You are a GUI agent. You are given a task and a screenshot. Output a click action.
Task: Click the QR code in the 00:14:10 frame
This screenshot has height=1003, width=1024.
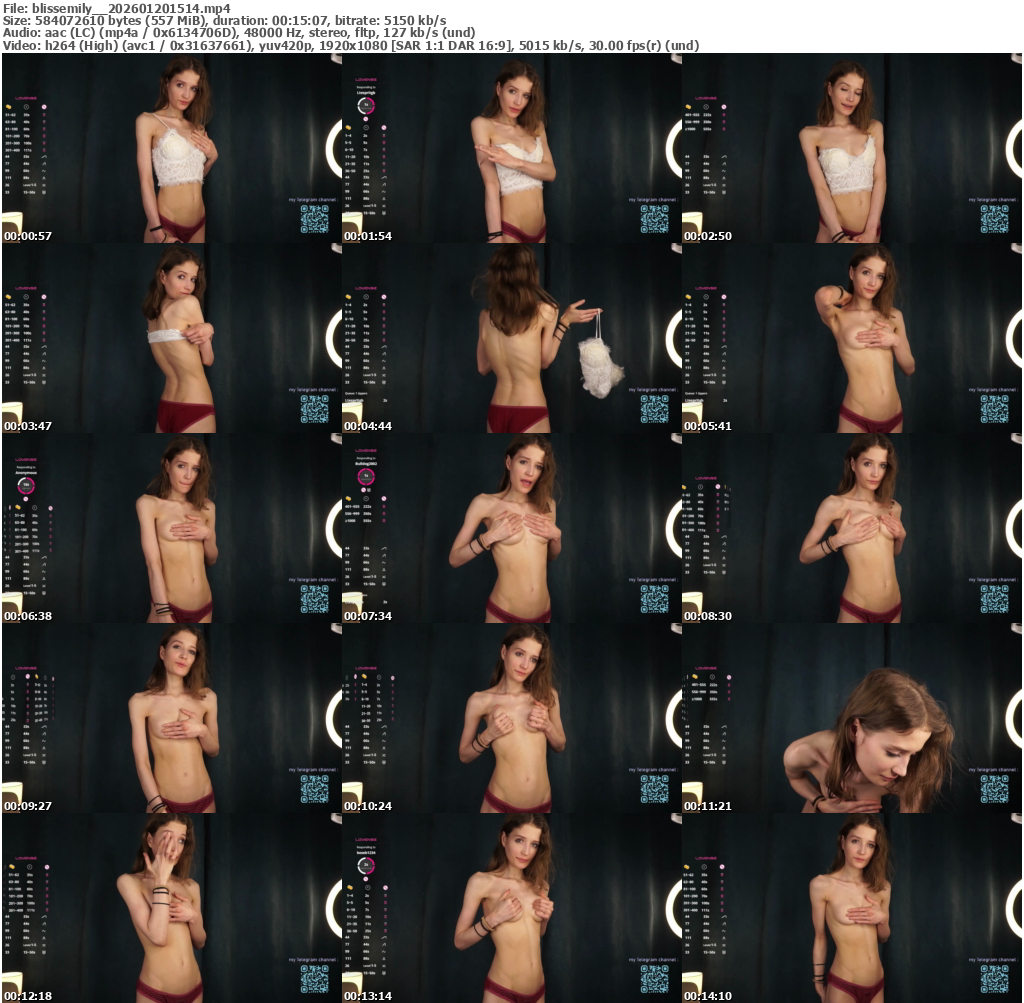coord(995,979)
